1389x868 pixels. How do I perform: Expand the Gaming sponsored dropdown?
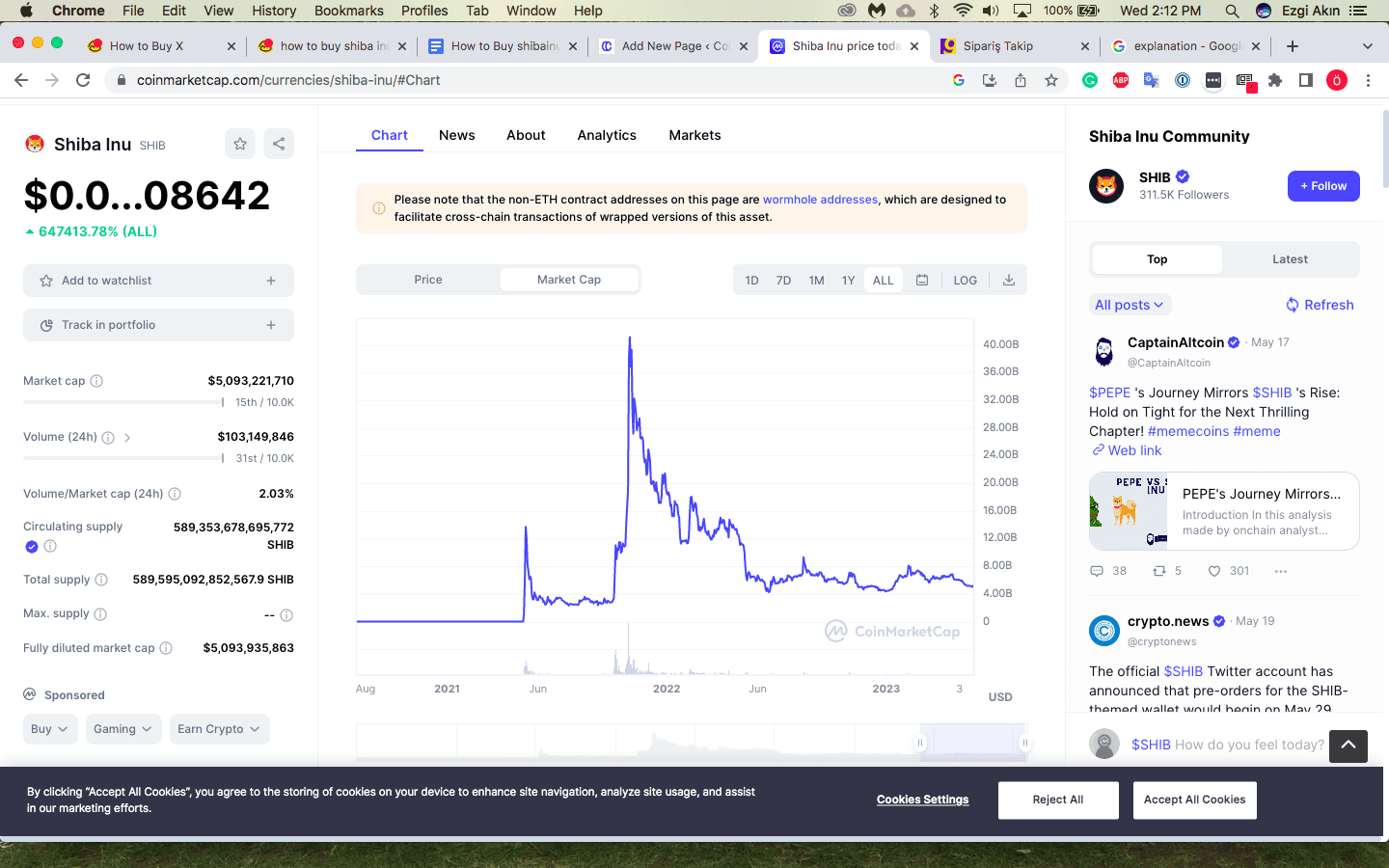[x=123, y=729]
